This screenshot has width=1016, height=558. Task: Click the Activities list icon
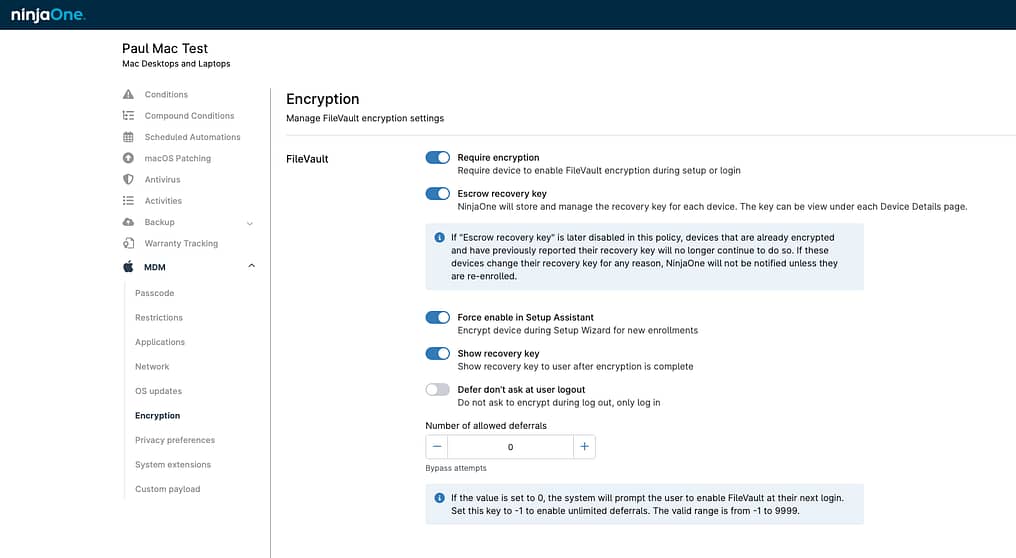[128, 201]
